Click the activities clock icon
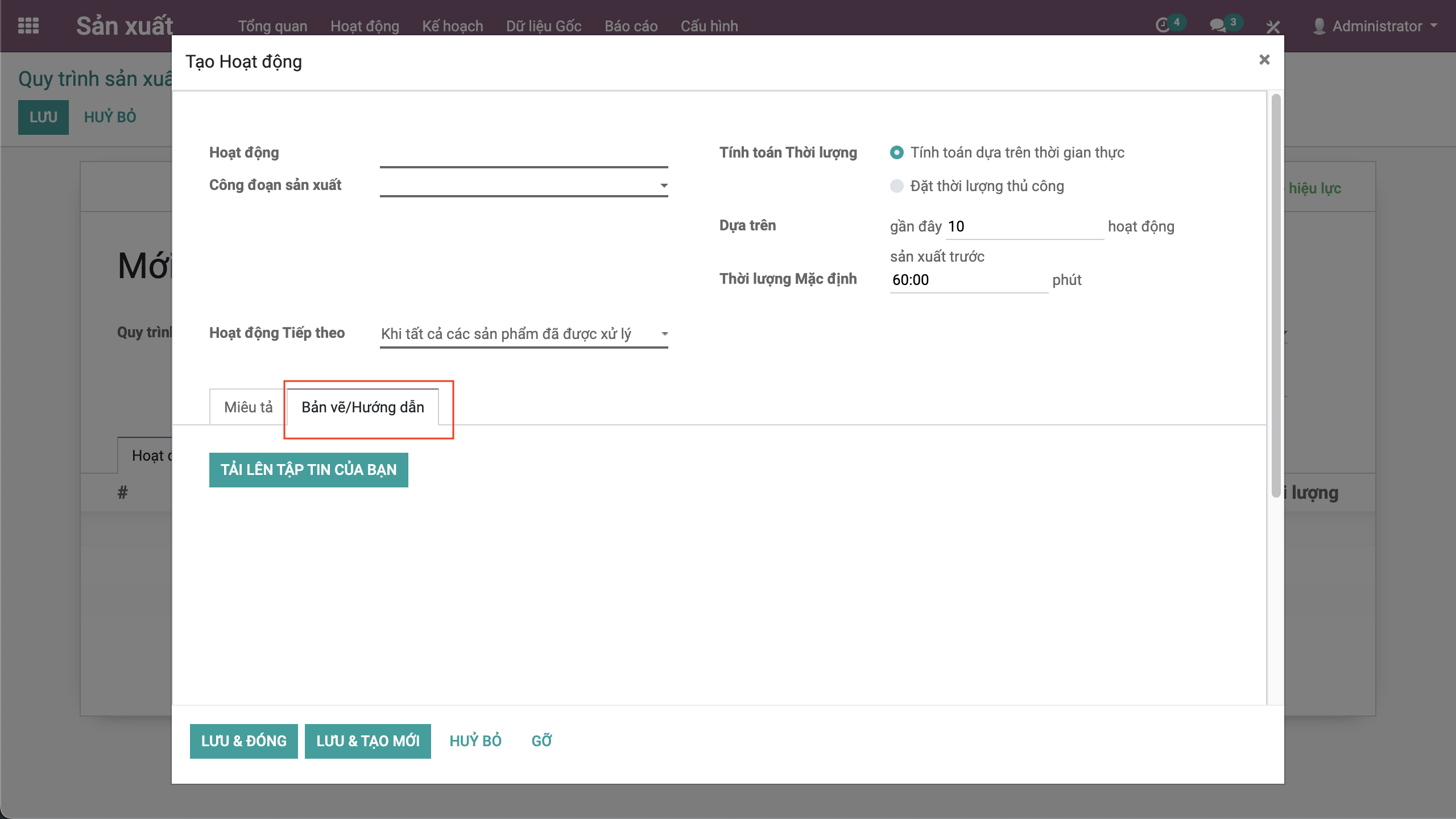1456x819 pixels. 1163,26
